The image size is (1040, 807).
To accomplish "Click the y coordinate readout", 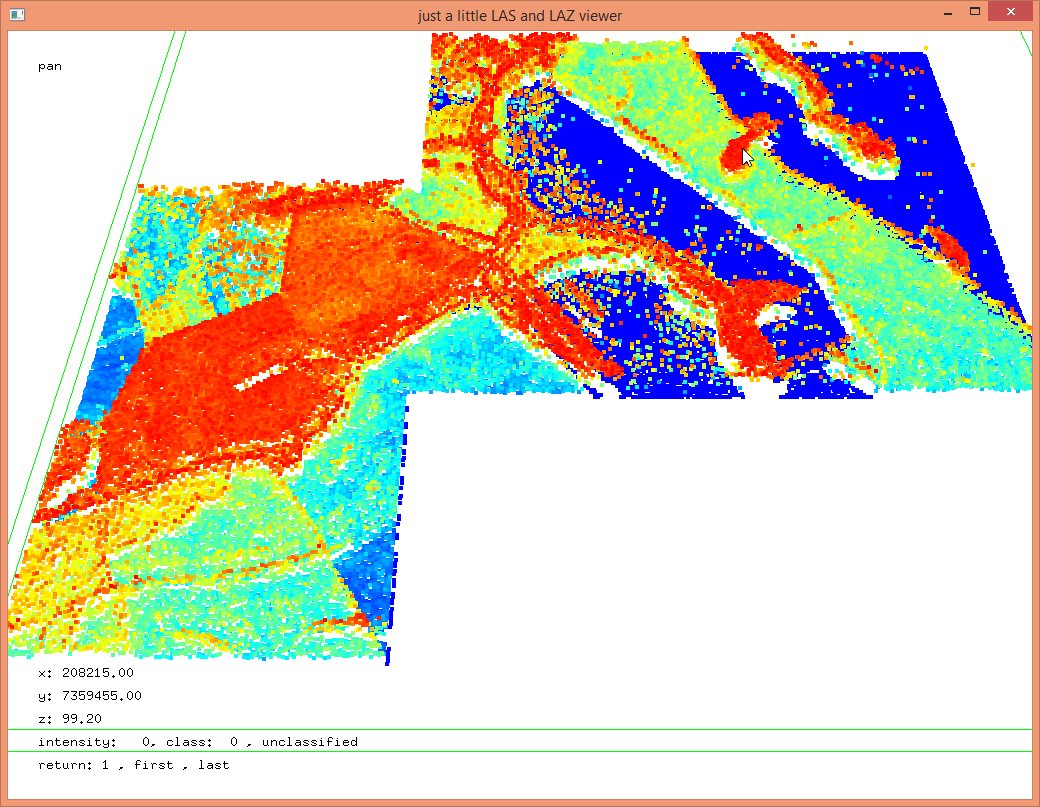I will [89, 696].
